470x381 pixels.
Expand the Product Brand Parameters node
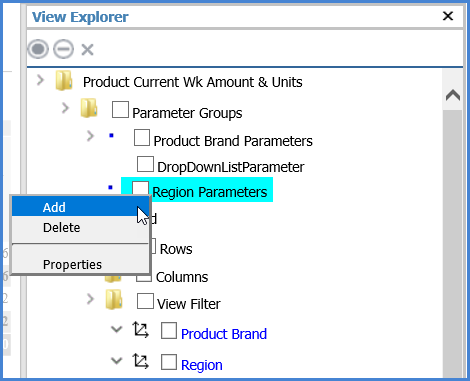point(90,136)
